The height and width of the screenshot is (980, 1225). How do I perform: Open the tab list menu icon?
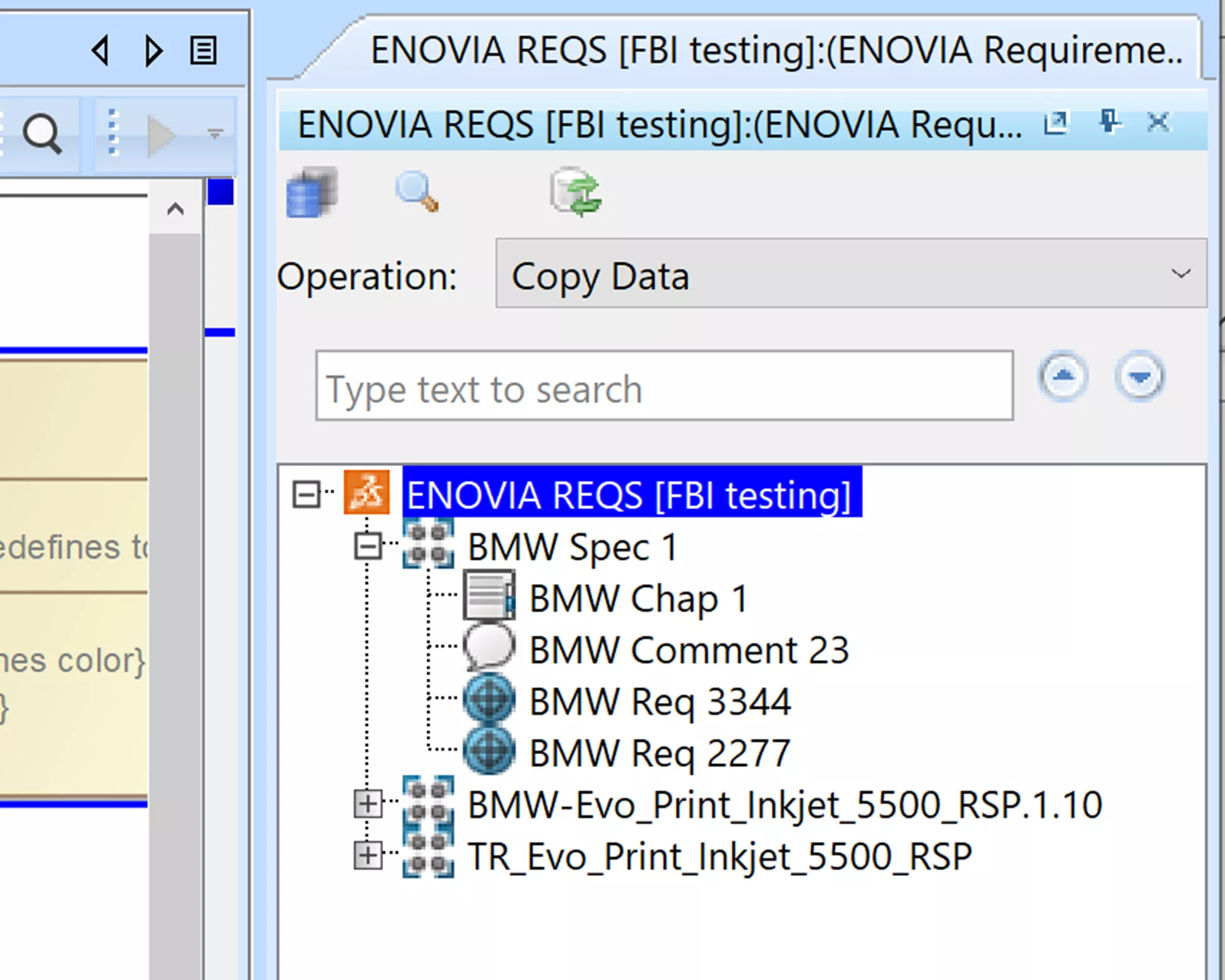point(203,51)
